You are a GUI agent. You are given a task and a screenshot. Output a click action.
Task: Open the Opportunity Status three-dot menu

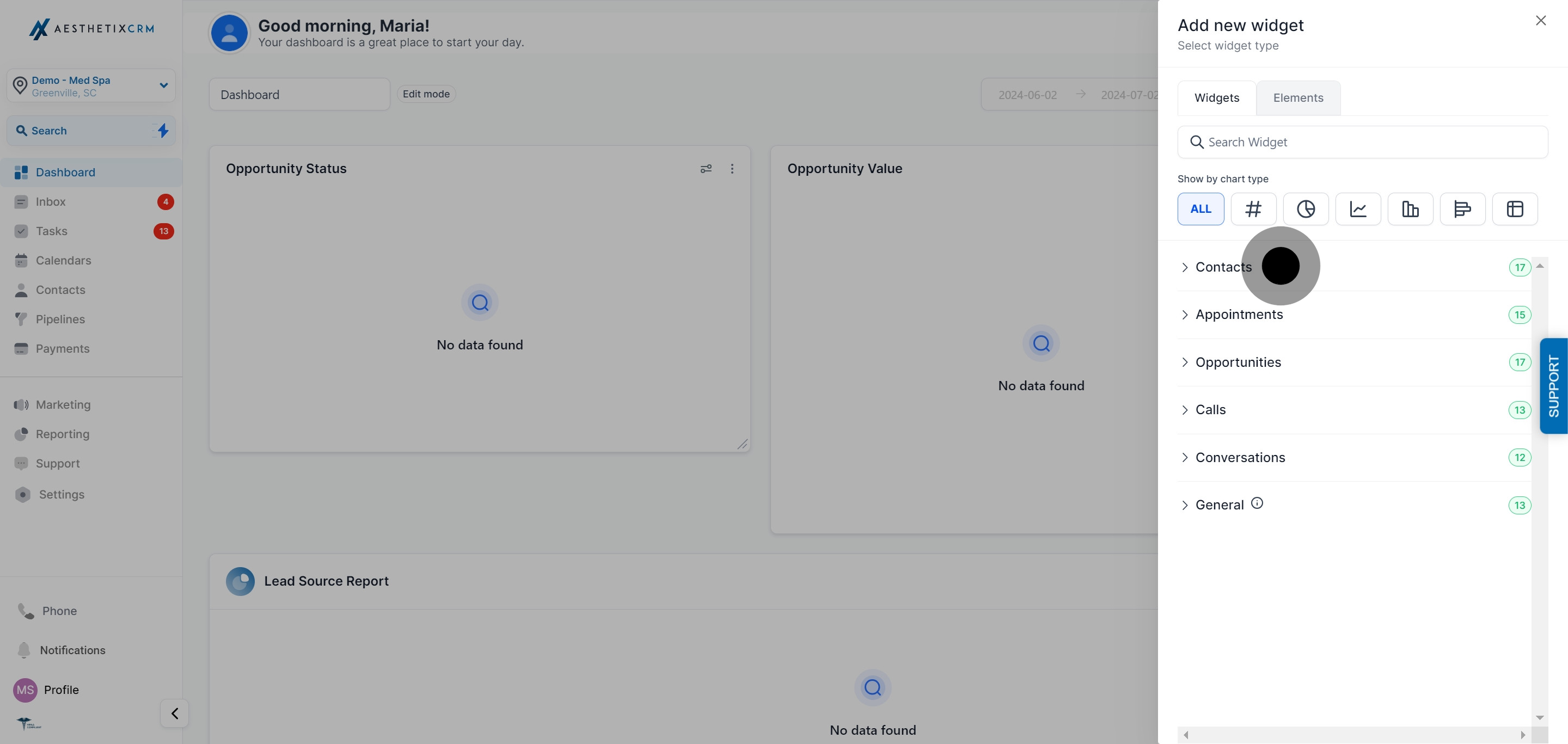click(x=732, y=169)
